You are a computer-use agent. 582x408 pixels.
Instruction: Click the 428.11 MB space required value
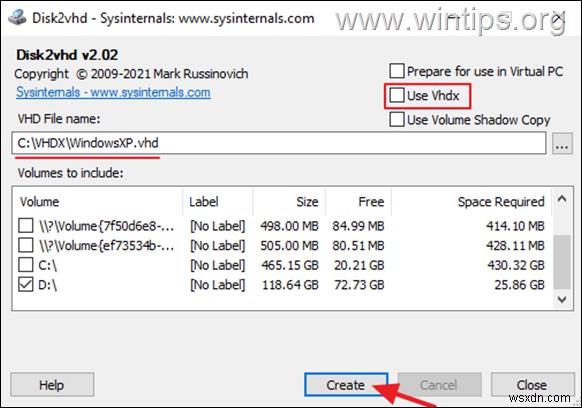click(516, 245)
